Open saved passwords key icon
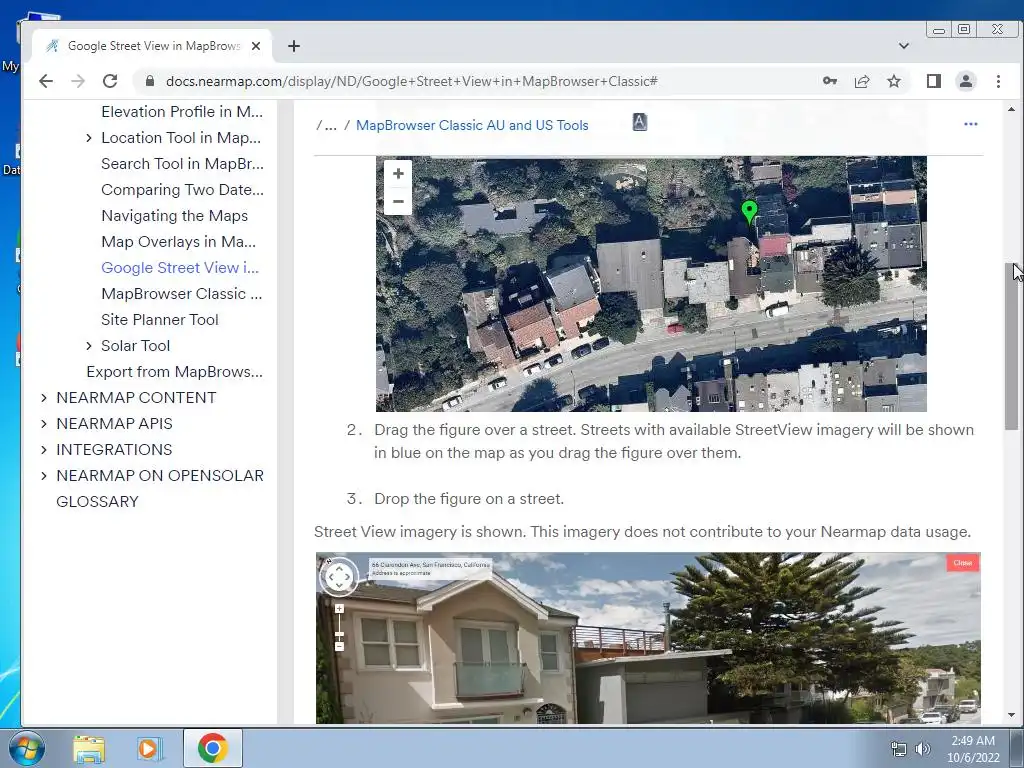This screenshot has width=1024, height=768. tap(829, 81)
